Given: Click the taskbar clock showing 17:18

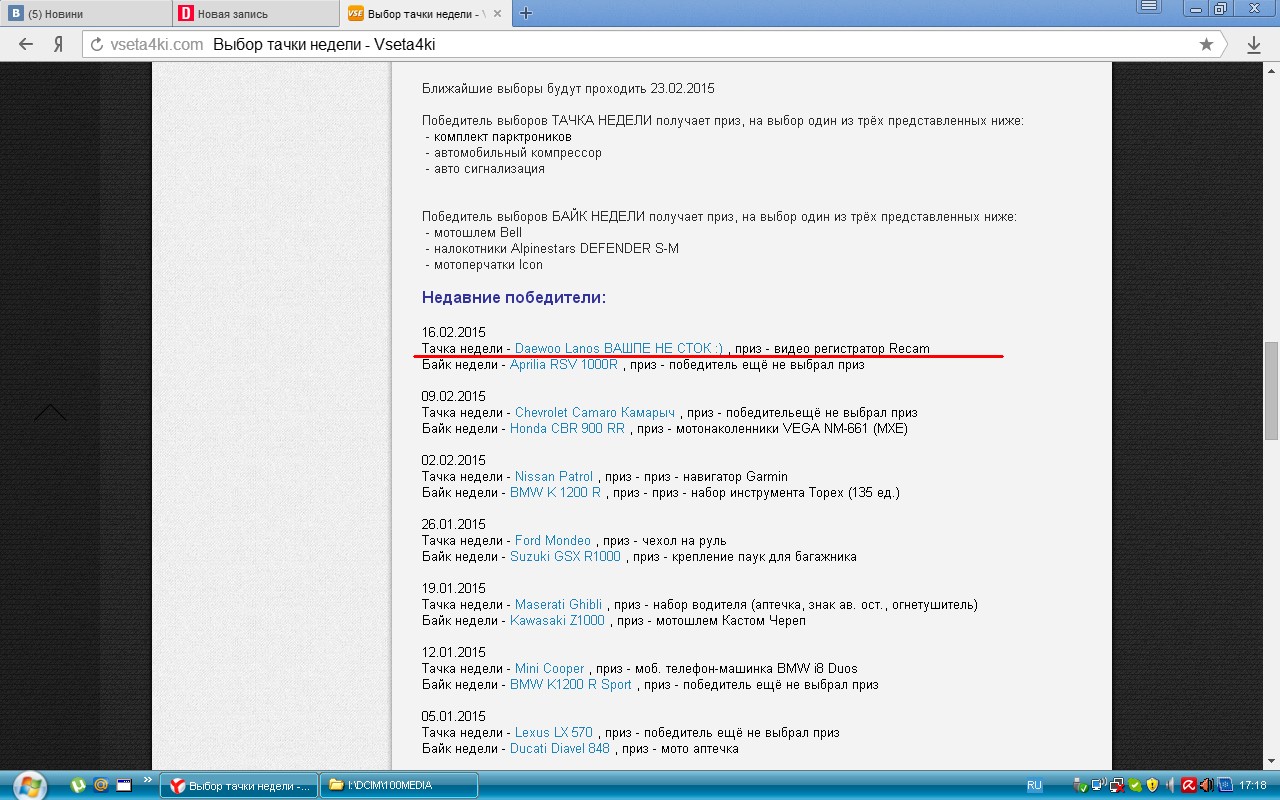Looking at the screenshot, I should pyautogui.click(x=1253, y=785).
